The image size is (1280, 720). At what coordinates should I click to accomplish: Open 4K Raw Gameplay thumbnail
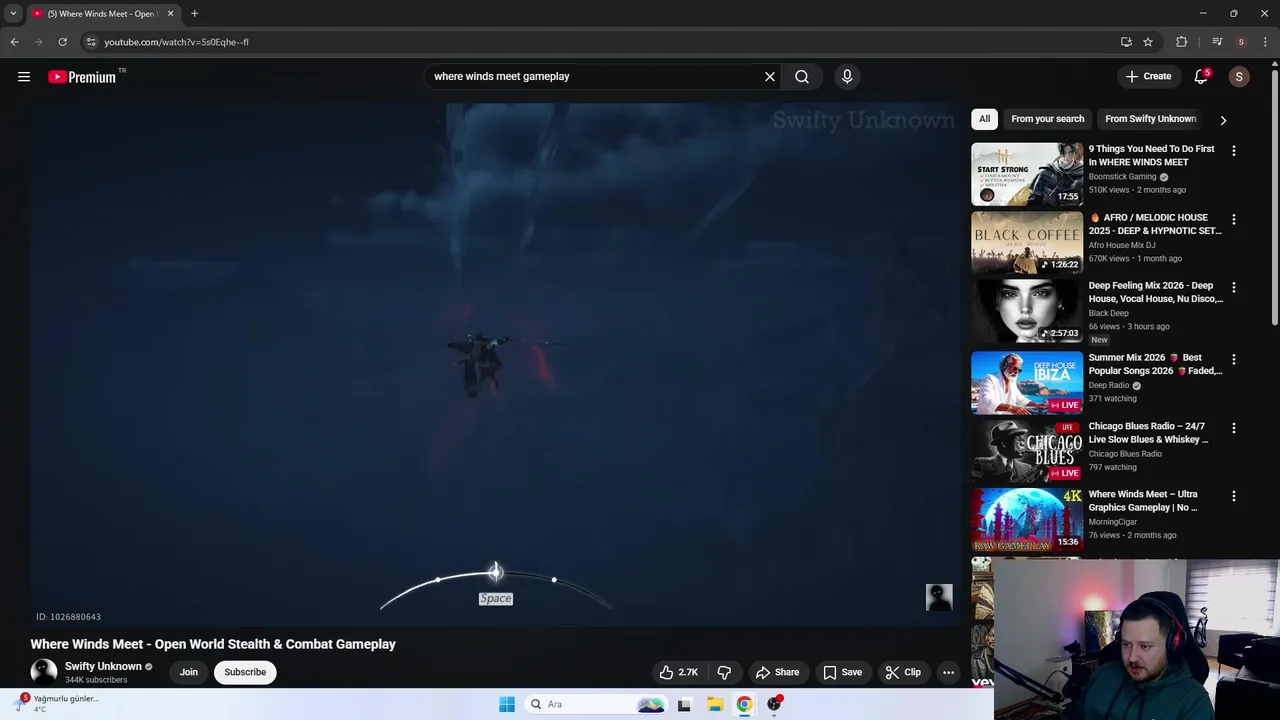tap(1027, 519)
